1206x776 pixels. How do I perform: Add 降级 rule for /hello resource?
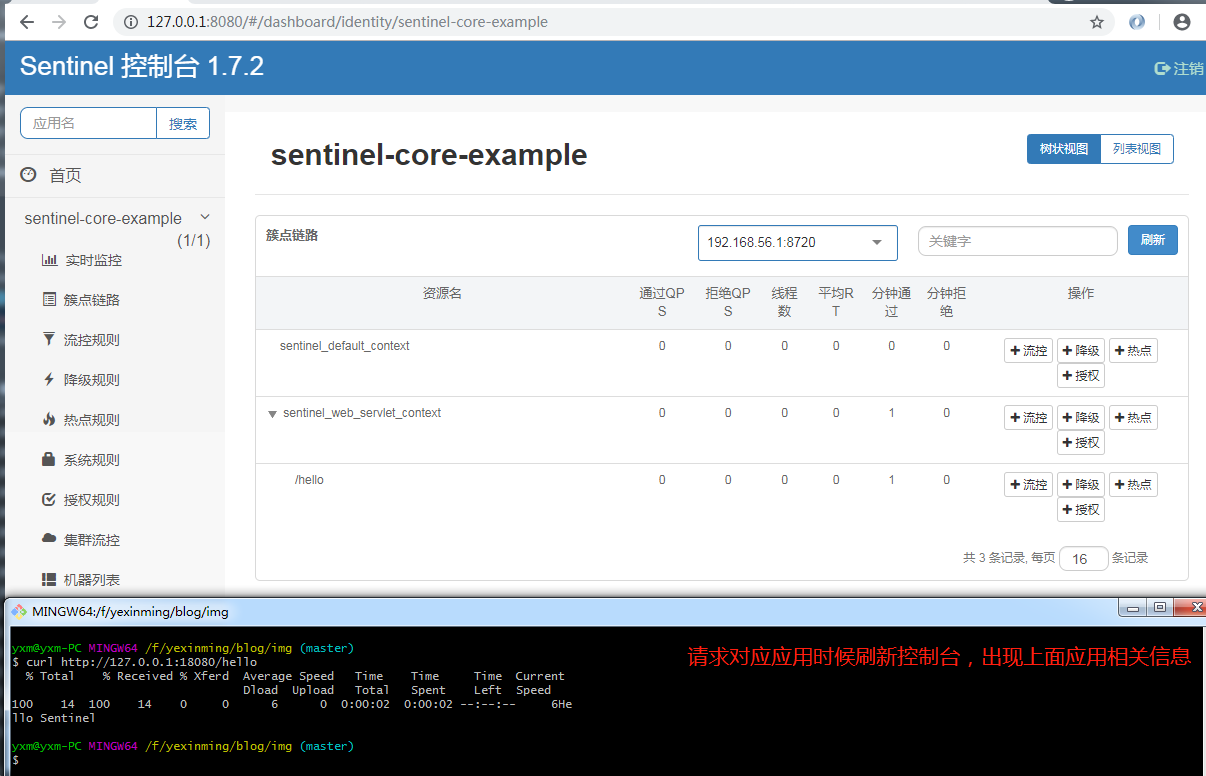pos(1081,485)
